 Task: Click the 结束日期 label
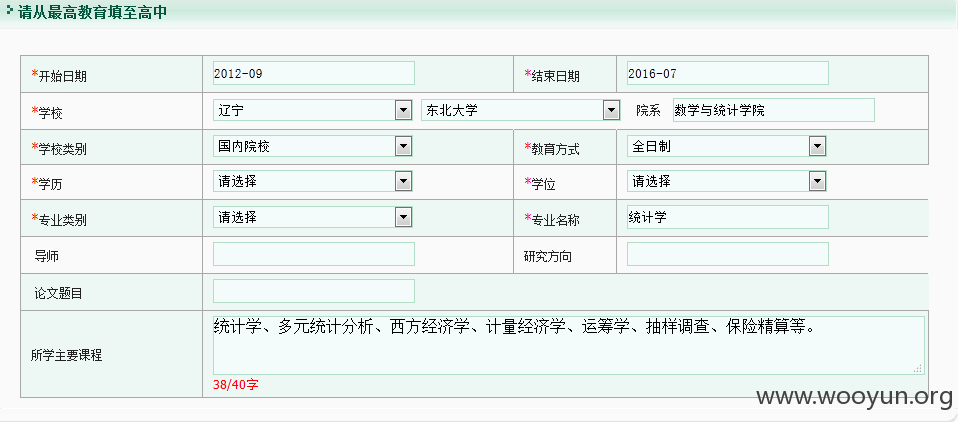click(552, 76)
